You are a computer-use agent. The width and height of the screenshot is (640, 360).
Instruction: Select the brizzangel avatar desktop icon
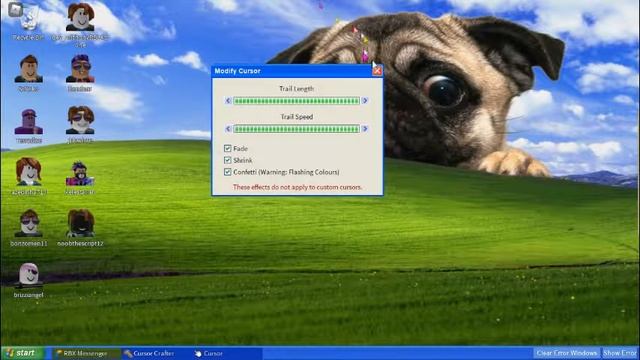click(x=29, y=280)
